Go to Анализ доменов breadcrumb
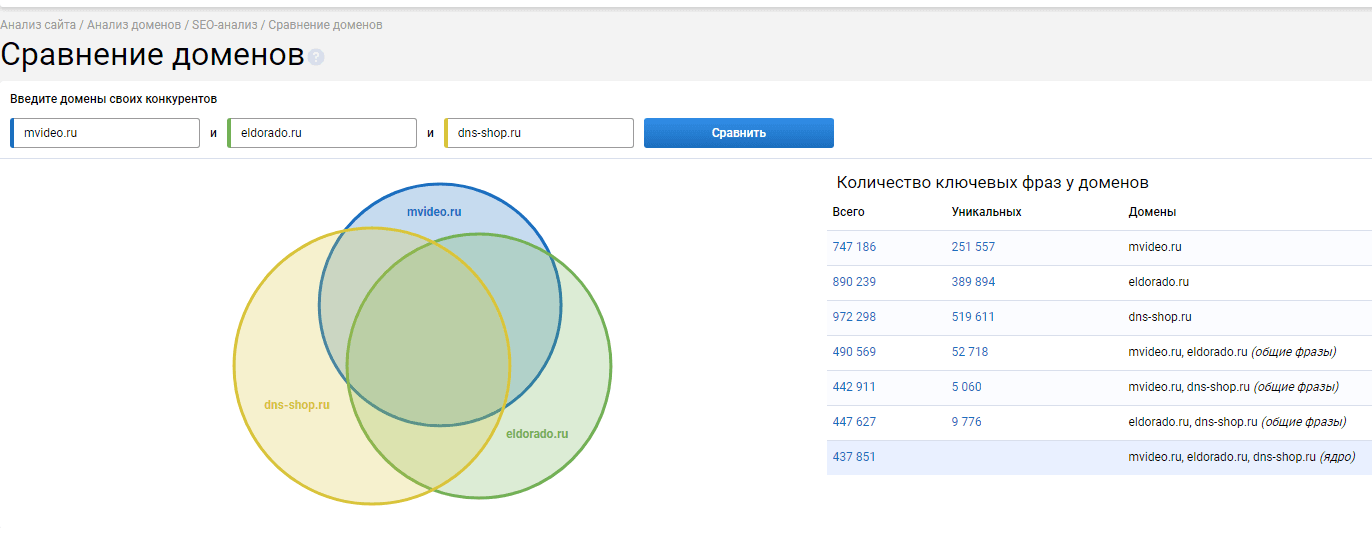Image resolution: width=1372 pixels, height=534 pixels. tap(134, 24)
